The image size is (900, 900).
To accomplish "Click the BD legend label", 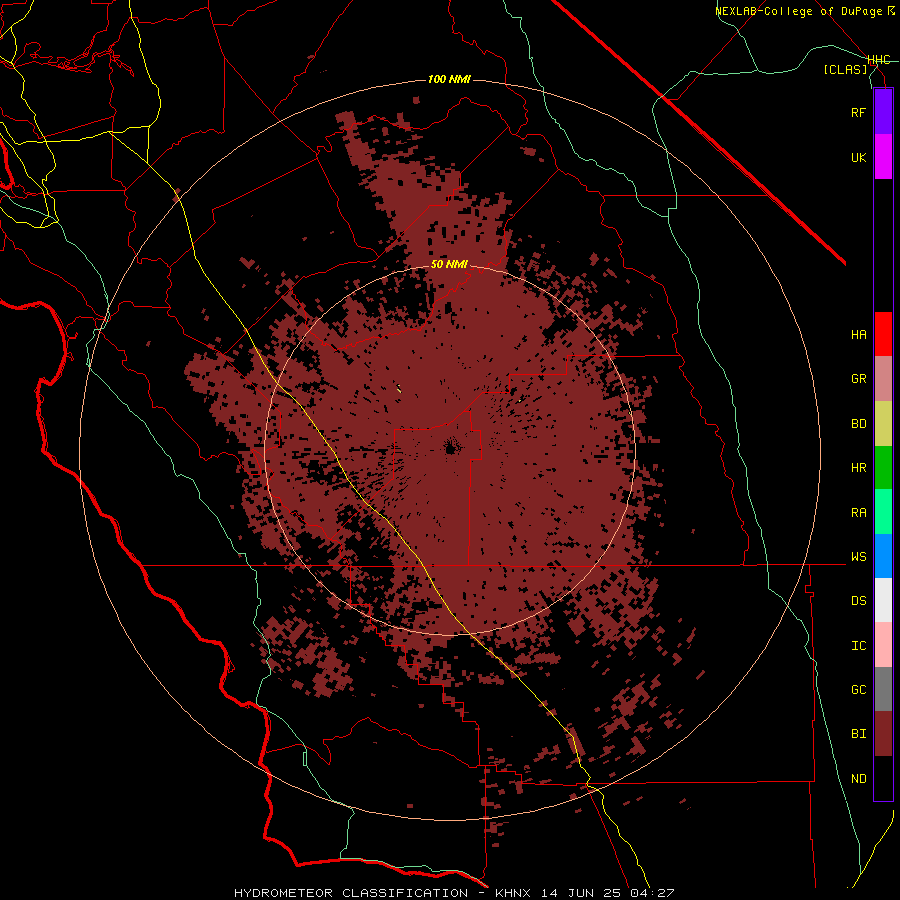I will [x=858, y=424].
